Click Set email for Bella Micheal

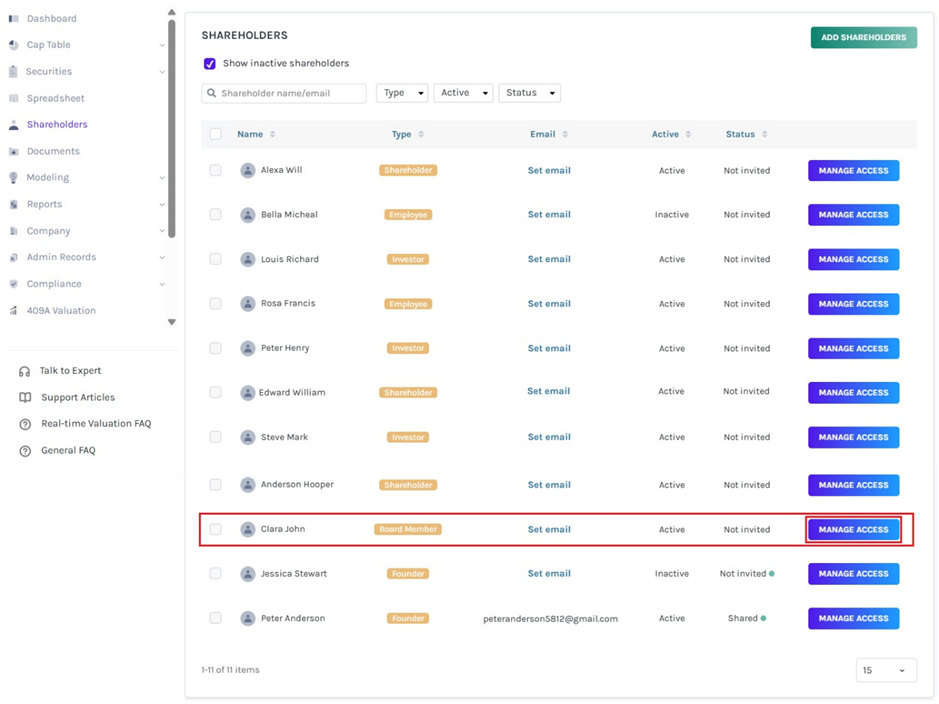point(549,214)
